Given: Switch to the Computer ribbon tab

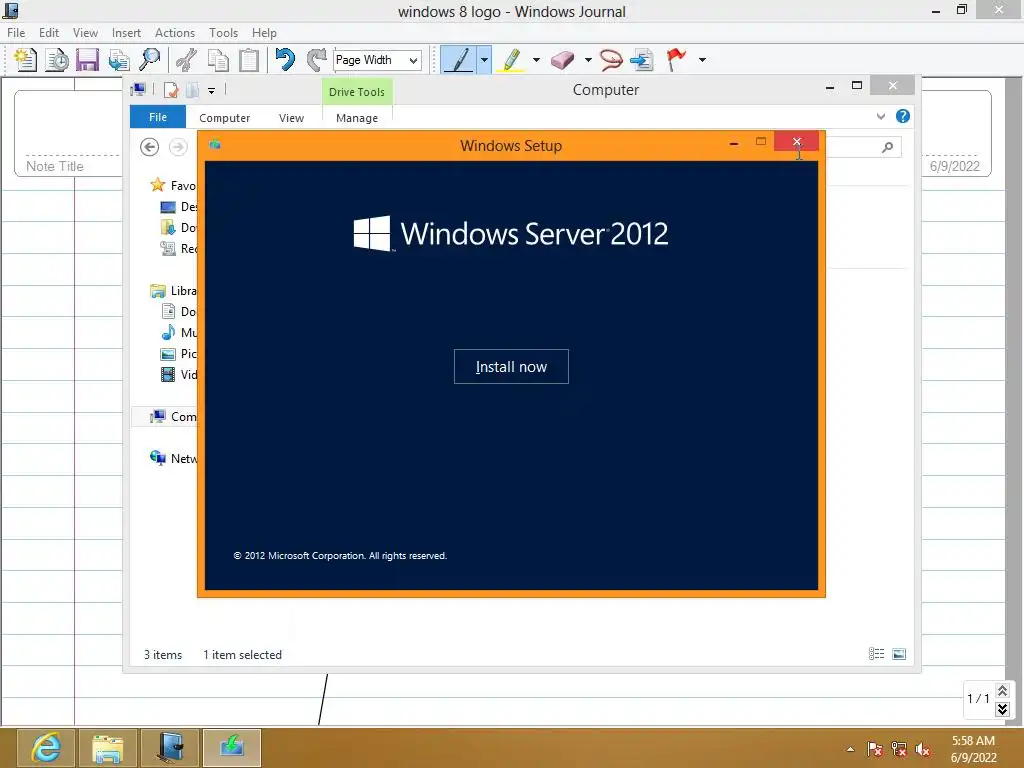Looking at the screenshot, I should 225,118.
